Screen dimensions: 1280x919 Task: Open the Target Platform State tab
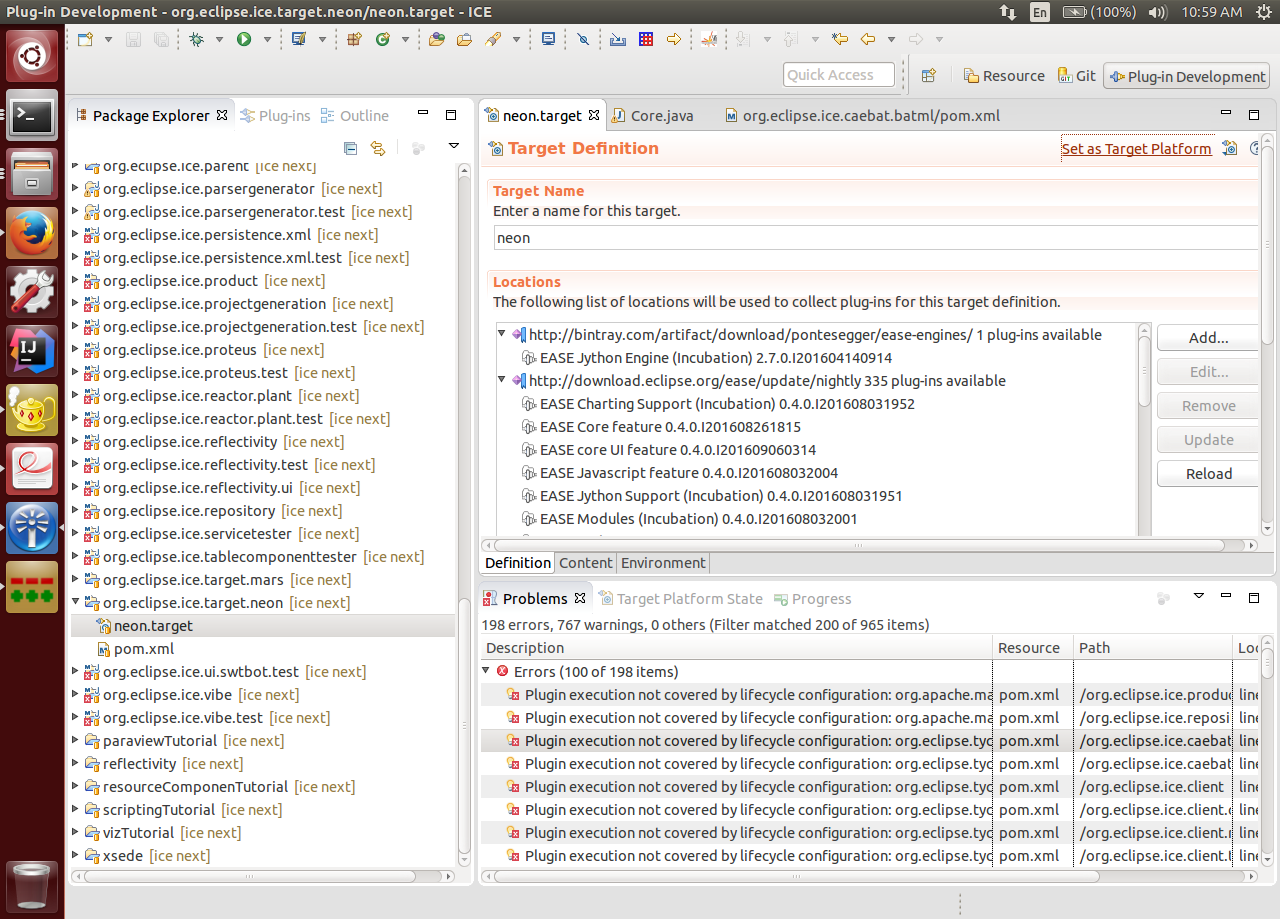pos(681,599)
